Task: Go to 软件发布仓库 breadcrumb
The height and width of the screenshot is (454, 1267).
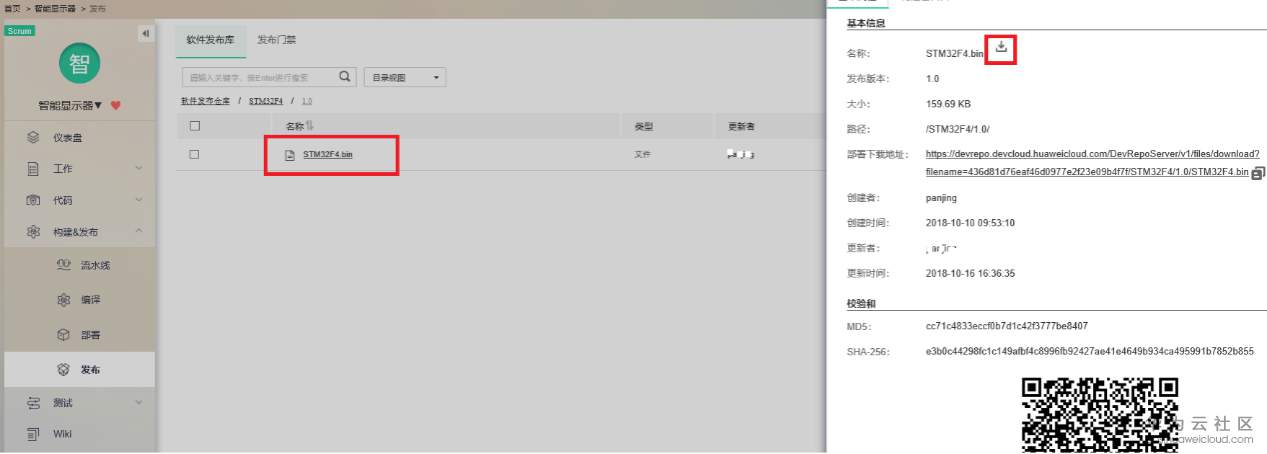Action: point(205,101)
